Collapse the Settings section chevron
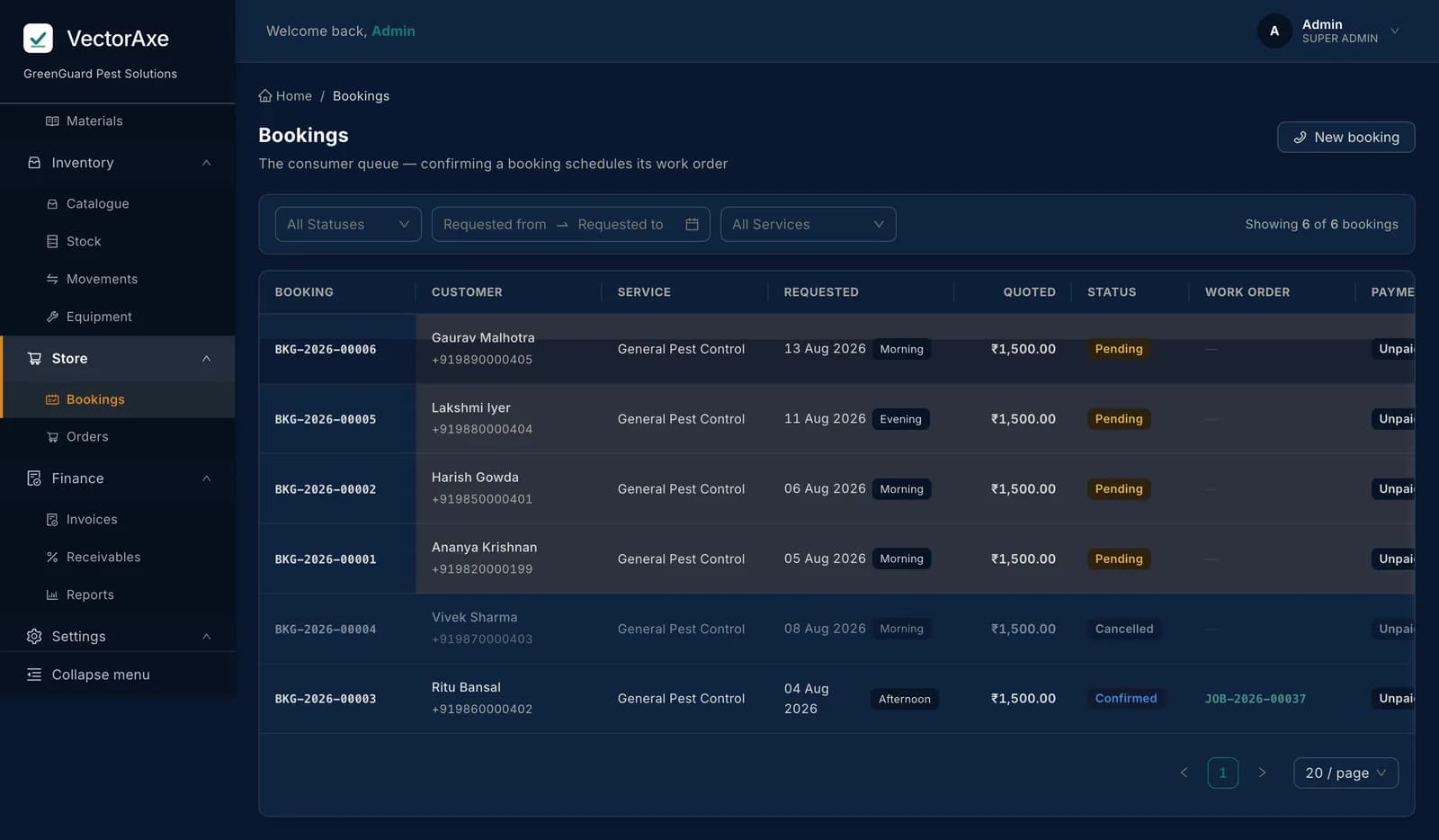Viewport: 1439px width, 840px height. [x=207, y=637]
